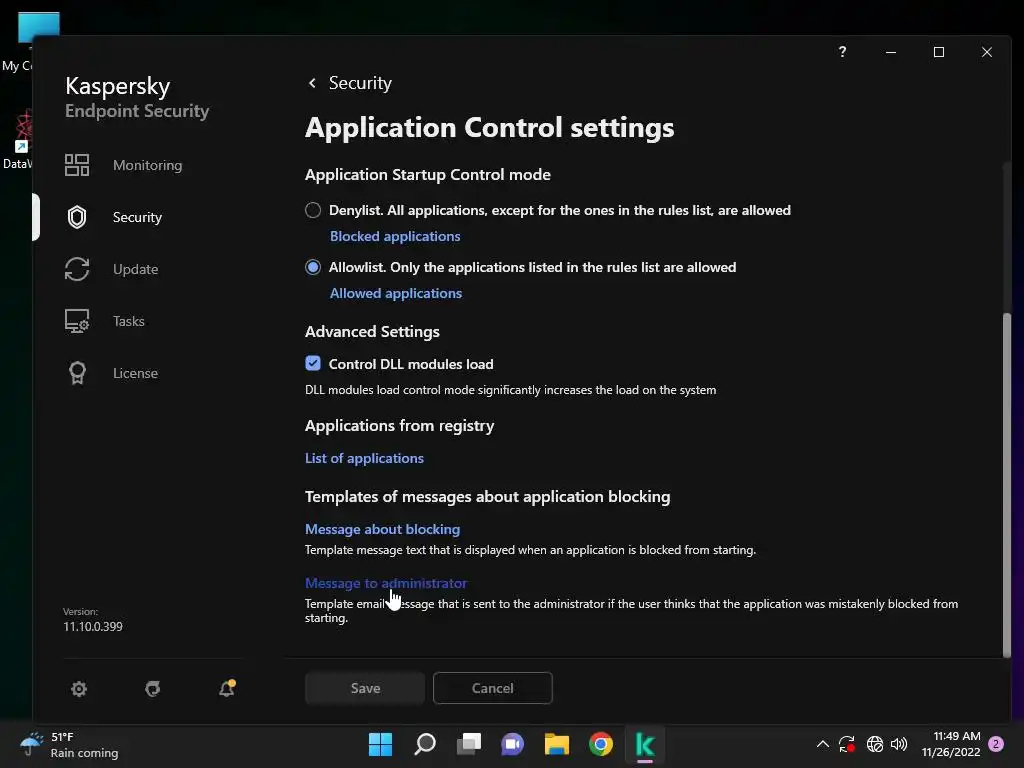Click the support headset icon
This screenshot has width=1024, height=768.
pos(153,688)
